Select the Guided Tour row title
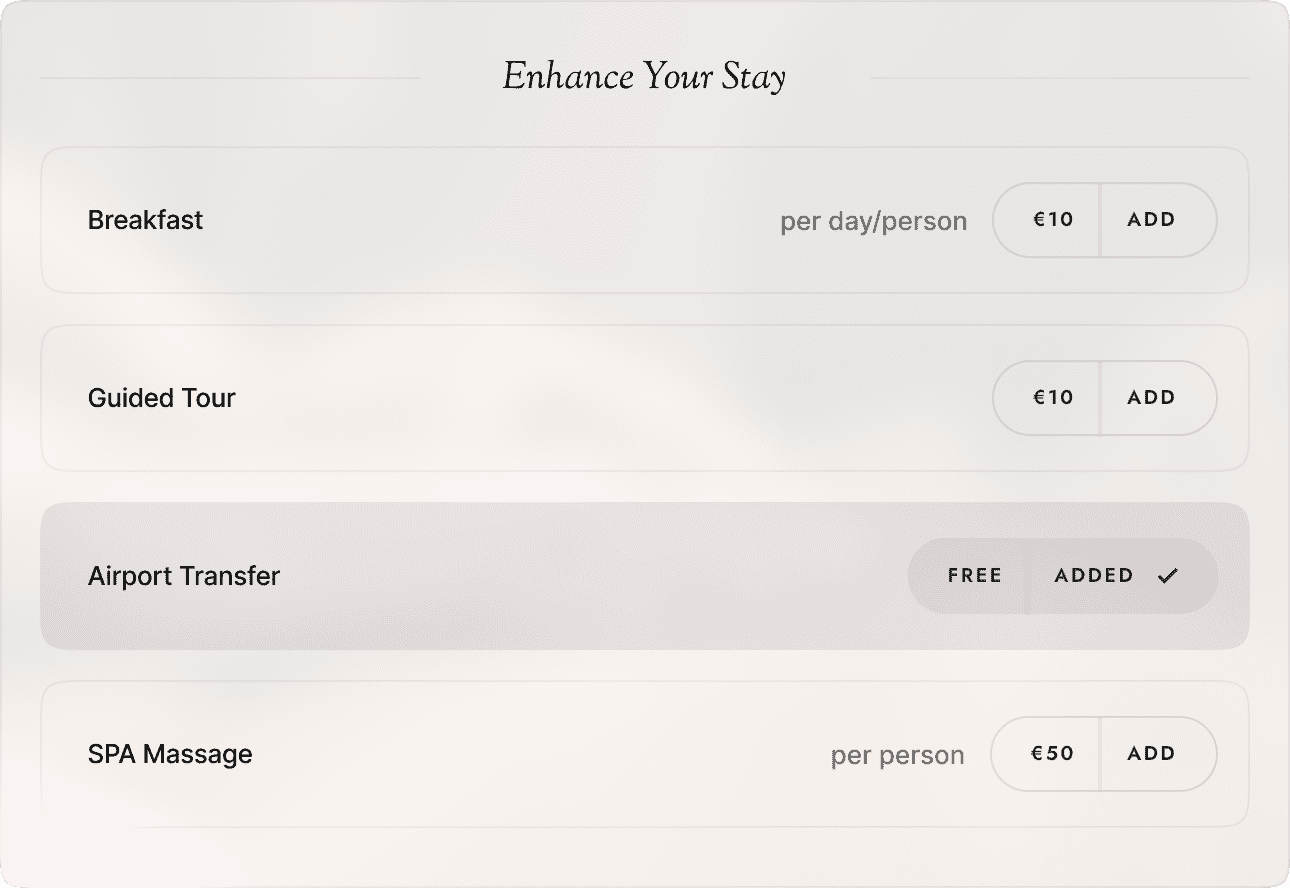 (x=161, y=398)
